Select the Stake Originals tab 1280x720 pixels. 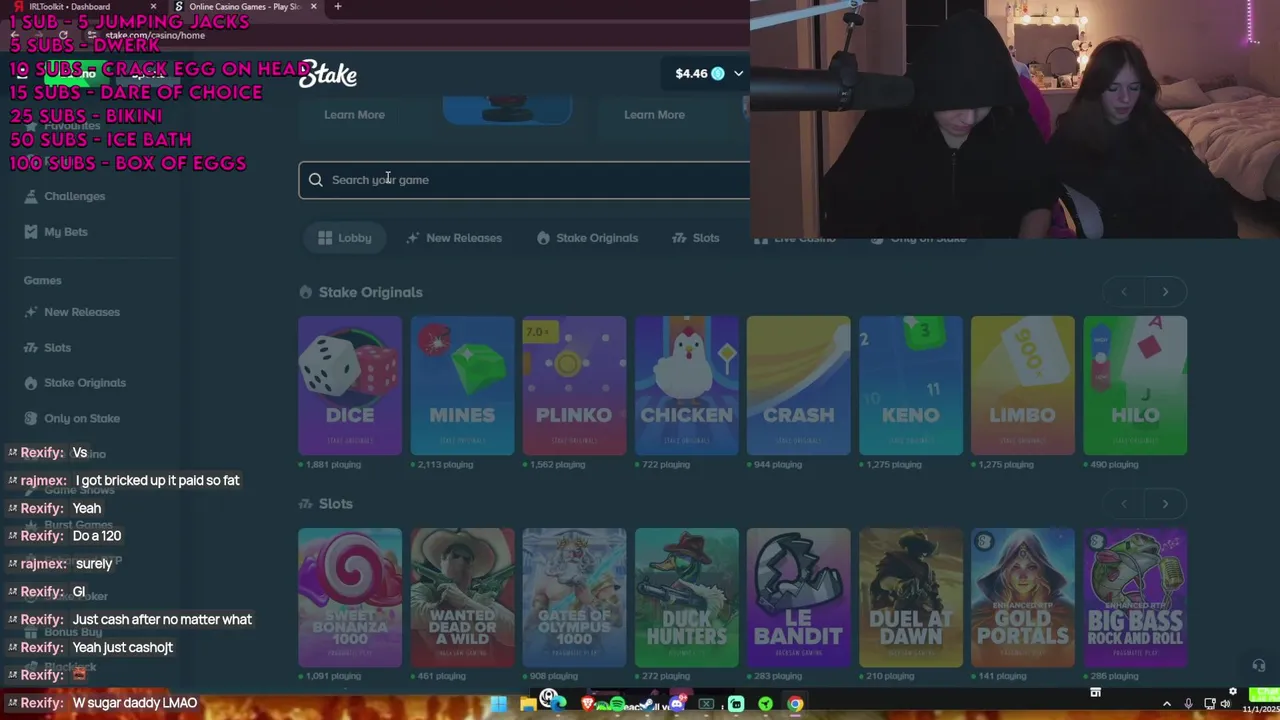[x=587, y=238]
